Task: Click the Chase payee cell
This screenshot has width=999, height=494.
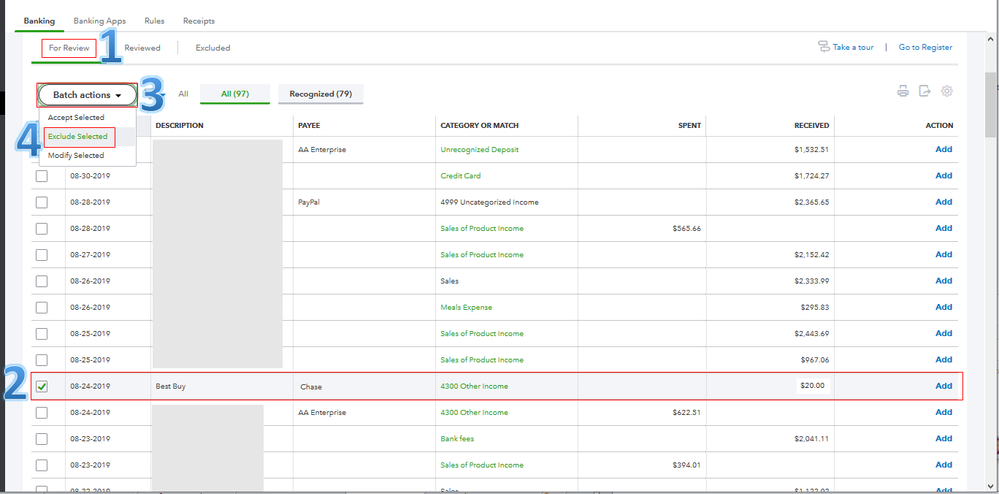Action: click(310, 386)
